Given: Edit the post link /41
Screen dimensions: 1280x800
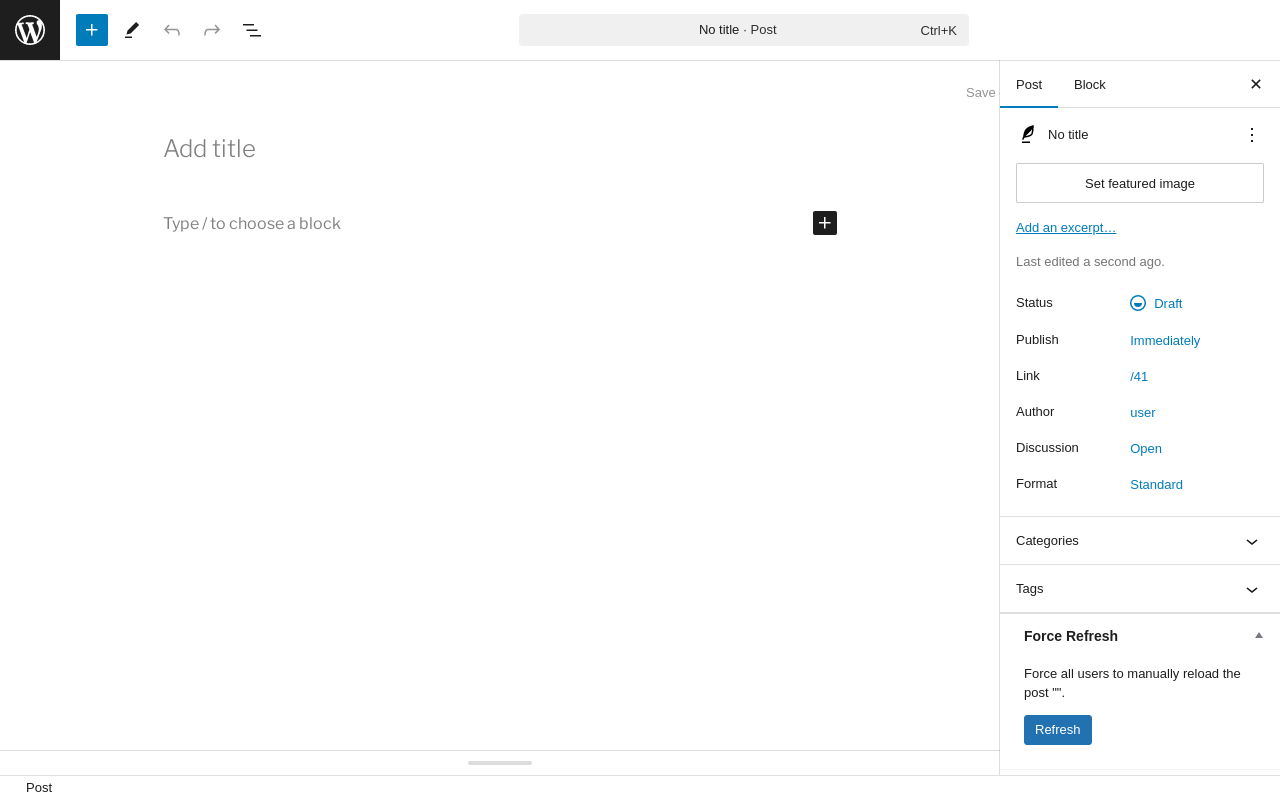Looking at the screenshot, I should [1139, 376].
